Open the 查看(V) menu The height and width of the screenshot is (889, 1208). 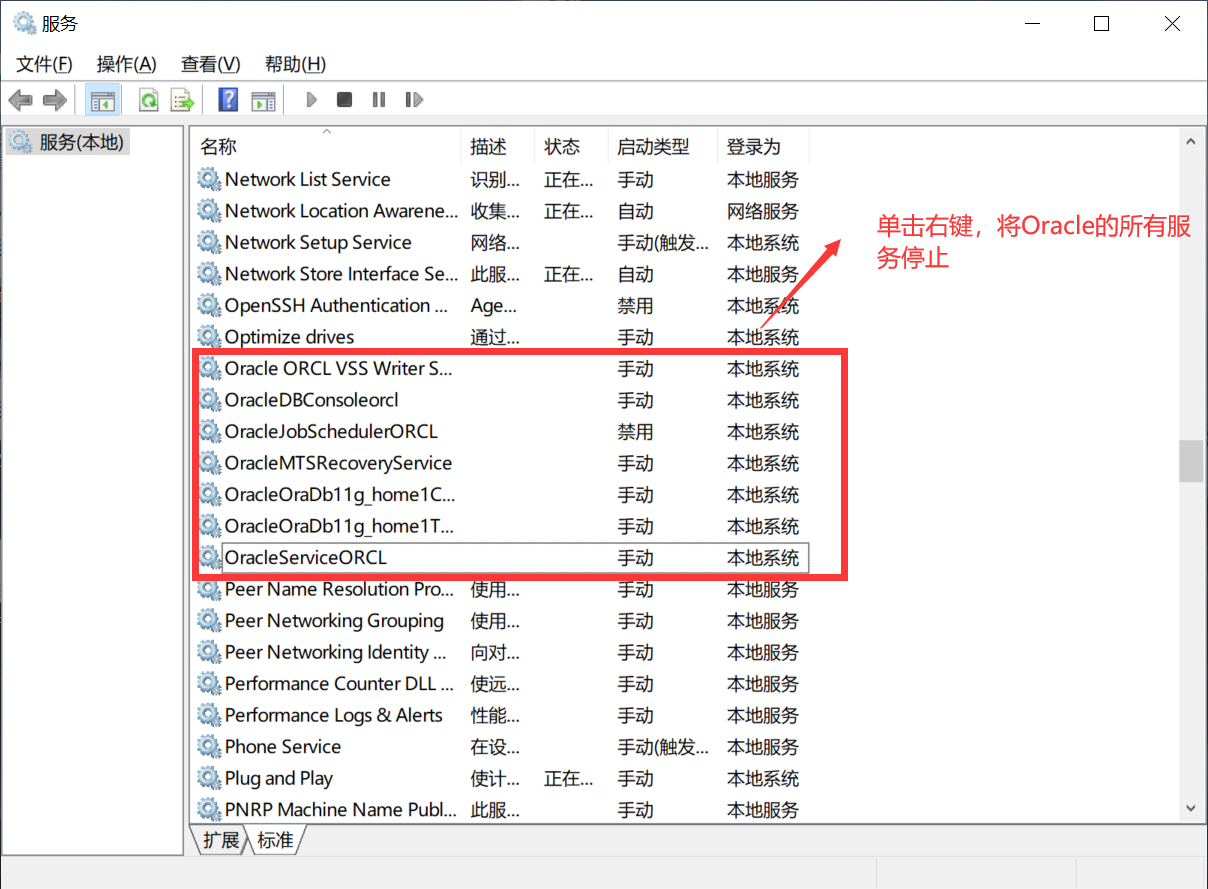210,64
